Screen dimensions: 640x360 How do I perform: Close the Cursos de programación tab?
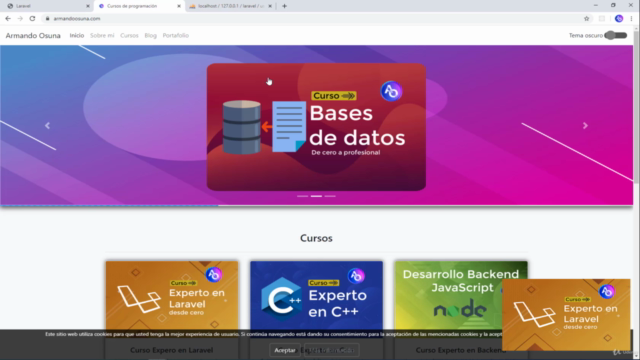pos(179,6)
